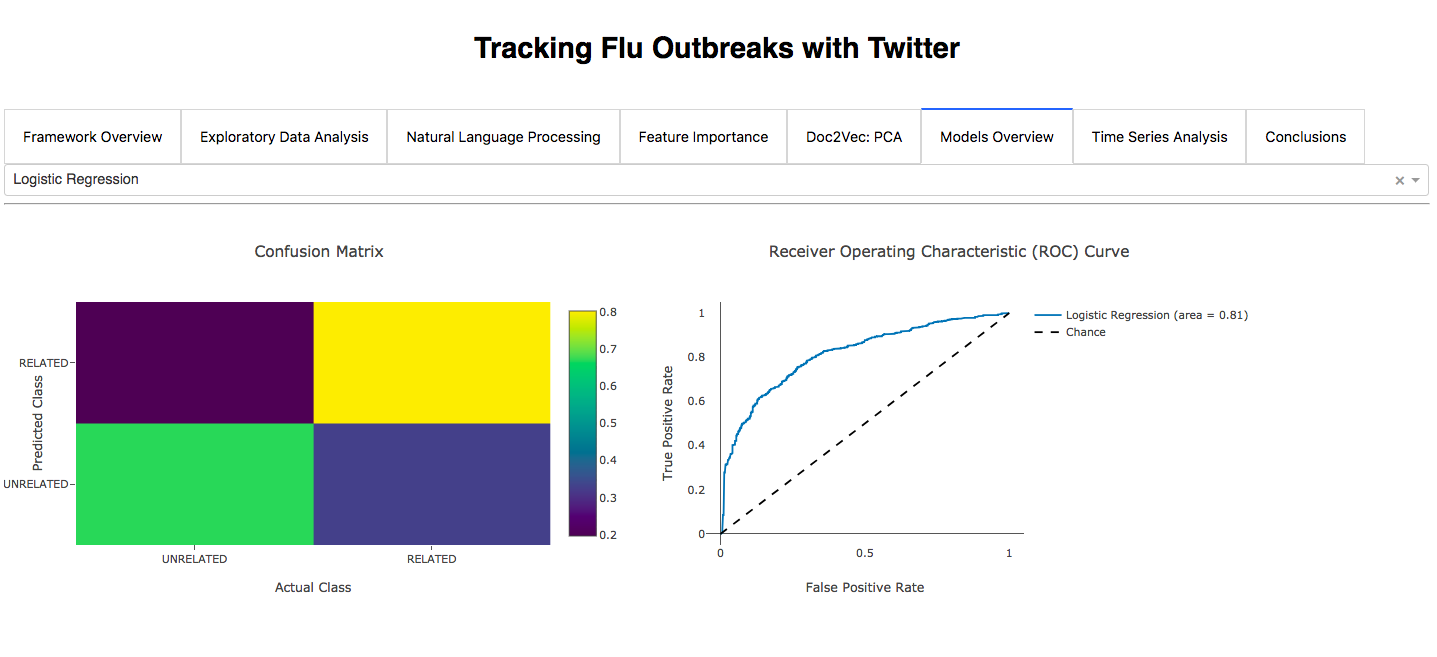The height and width of the screenshot is (657, 1437).
Task: Open the Natural Language Processing tab
Action: (x=503, y=137)
